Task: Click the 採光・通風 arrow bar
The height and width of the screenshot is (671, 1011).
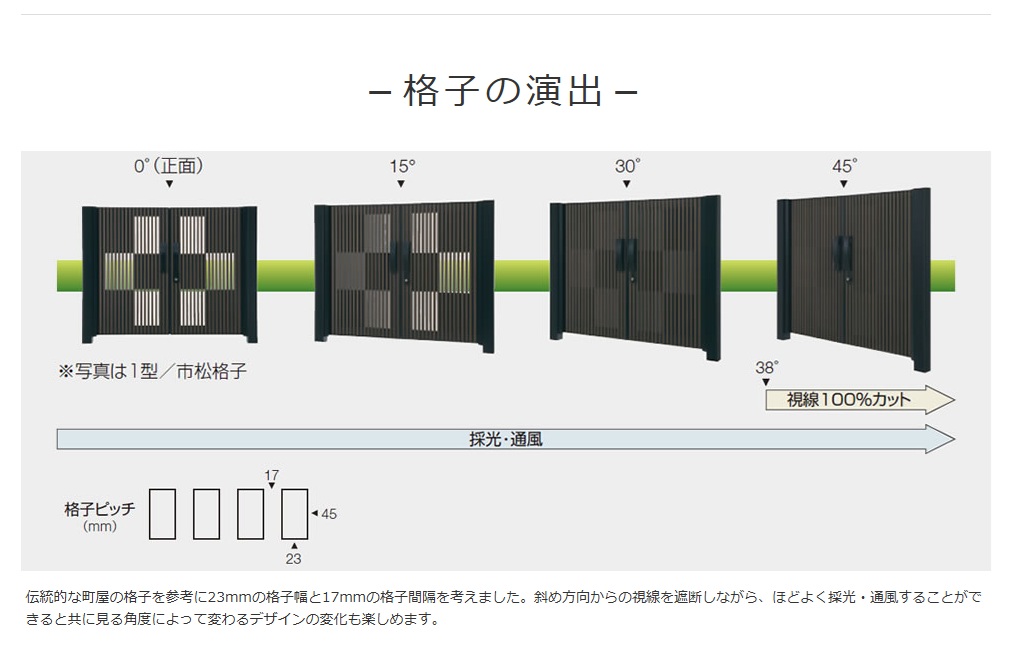Action: (x=506, y=440)
